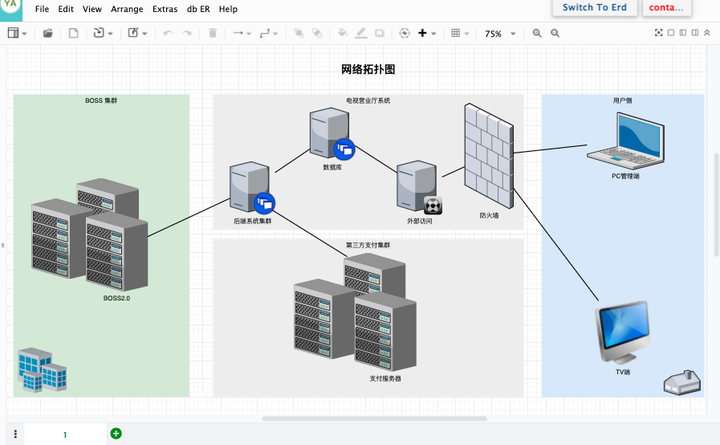Viewport: 720px width, 445px height.
Task: Expand the table insert dropdown
Action: [x=460, y=33]
